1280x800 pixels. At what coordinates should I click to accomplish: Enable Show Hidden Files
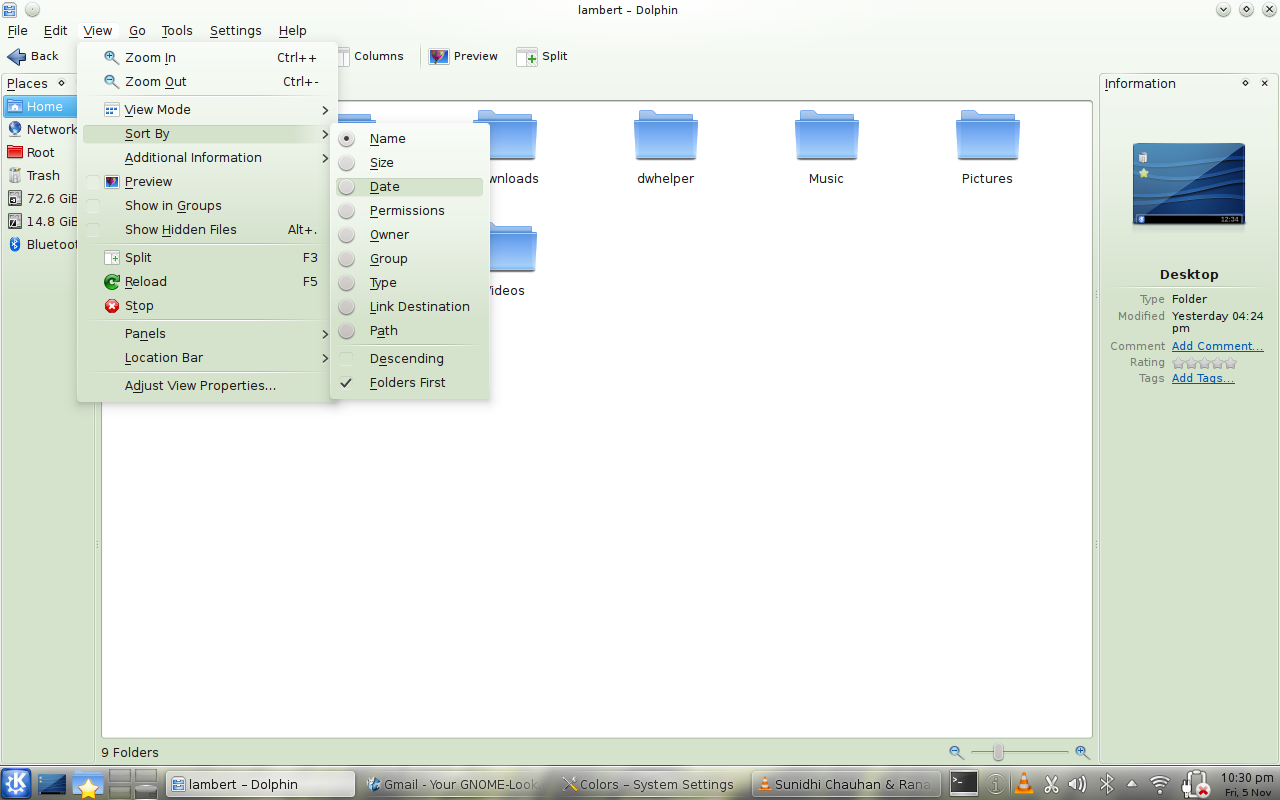click(x=207, y=230)
